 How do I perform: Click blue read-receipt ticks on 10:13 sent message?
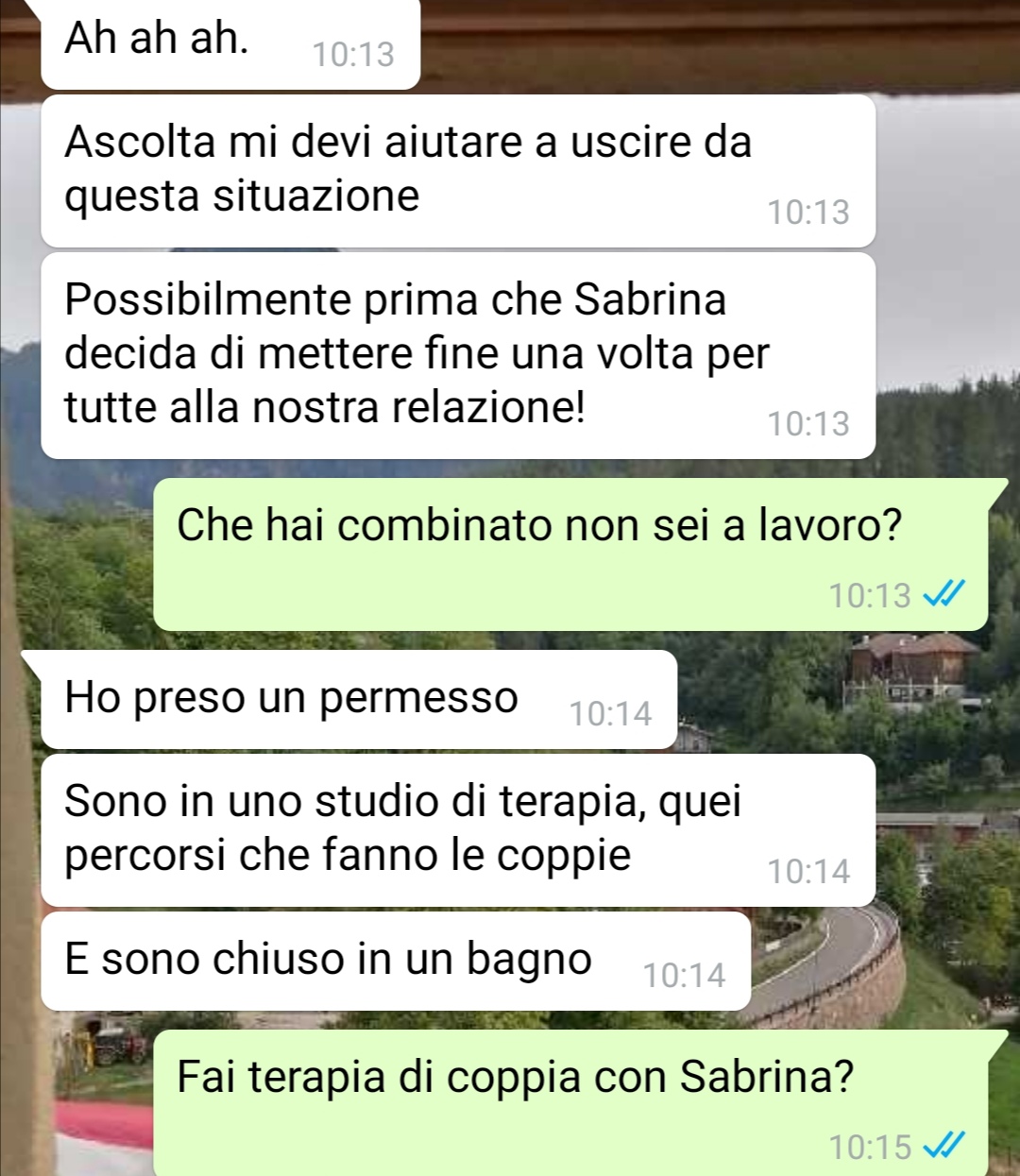click(x=943, y=594)
